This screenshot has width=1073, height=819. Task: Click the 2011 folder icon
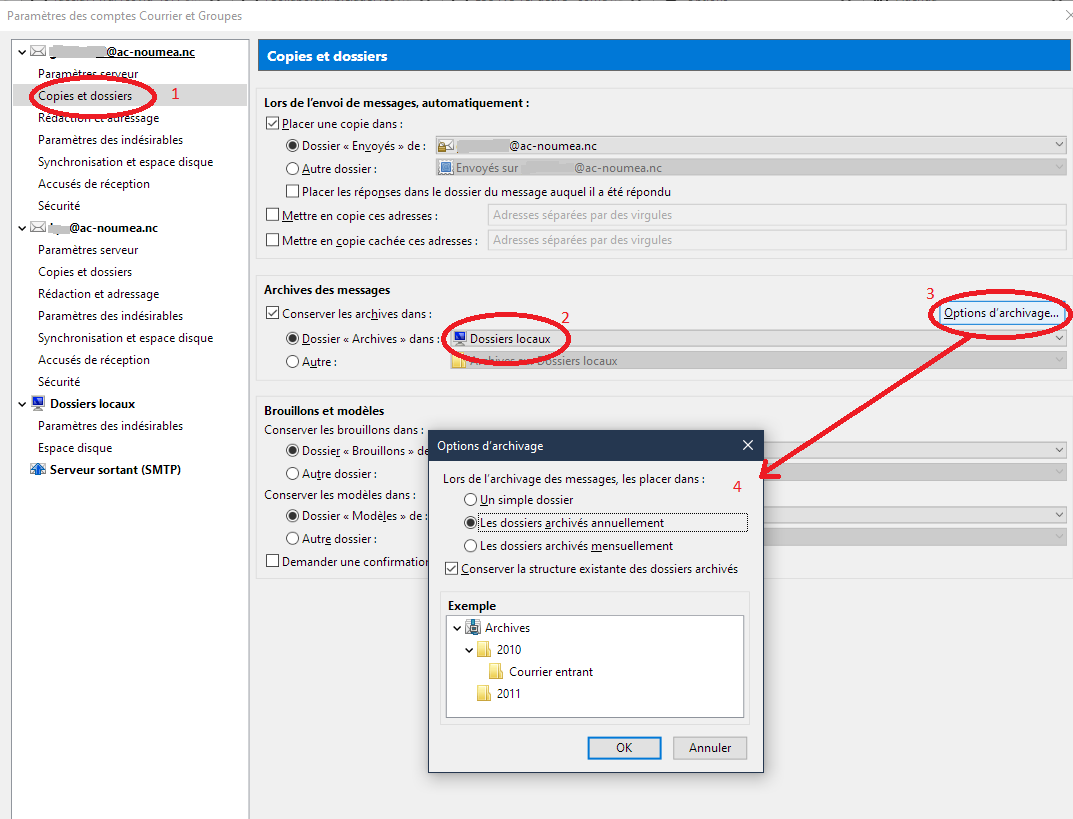click(x=484, y=694)
